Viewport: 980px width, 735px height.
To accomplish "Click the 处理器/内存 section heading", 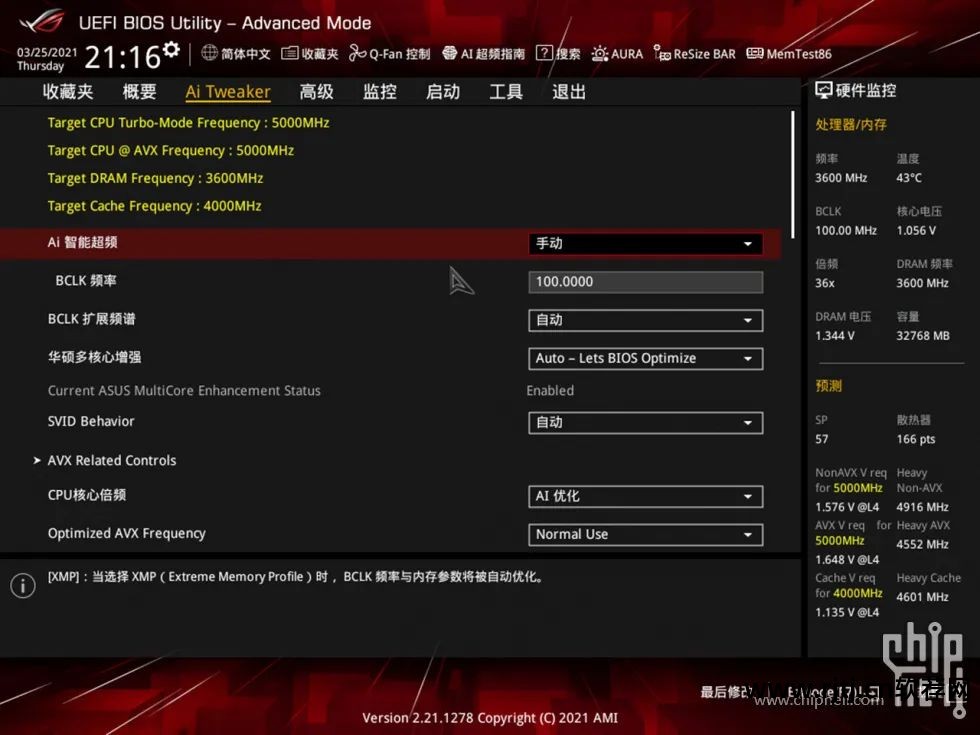I will [851, 124].
